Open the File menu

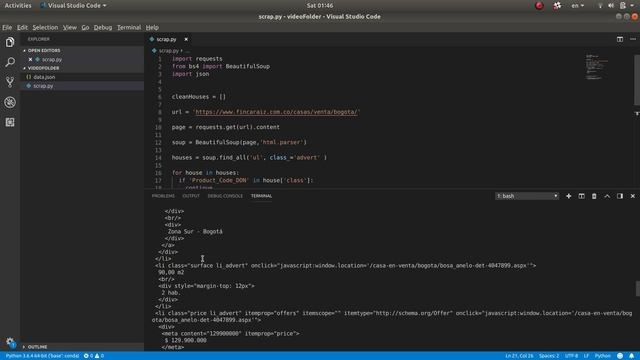[x=7, y=27]
